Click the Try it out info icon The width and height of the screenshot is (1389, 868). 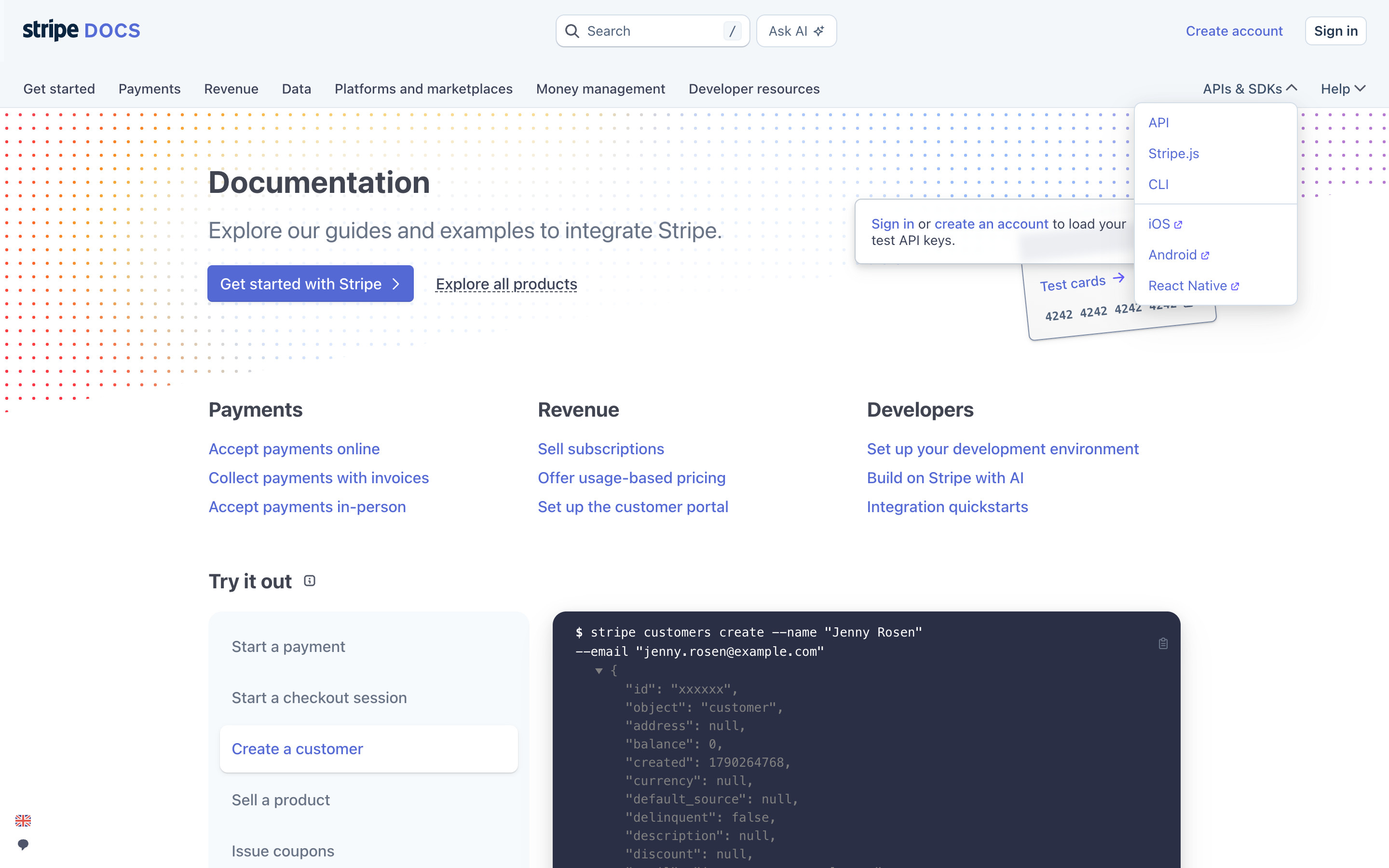pos(309,581)
